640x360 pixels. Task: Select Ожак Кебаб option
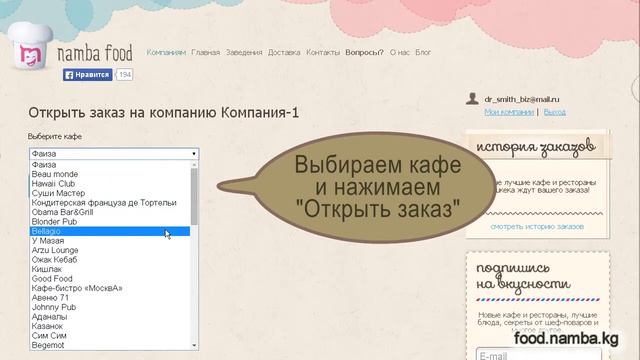[x=110, y=260]
